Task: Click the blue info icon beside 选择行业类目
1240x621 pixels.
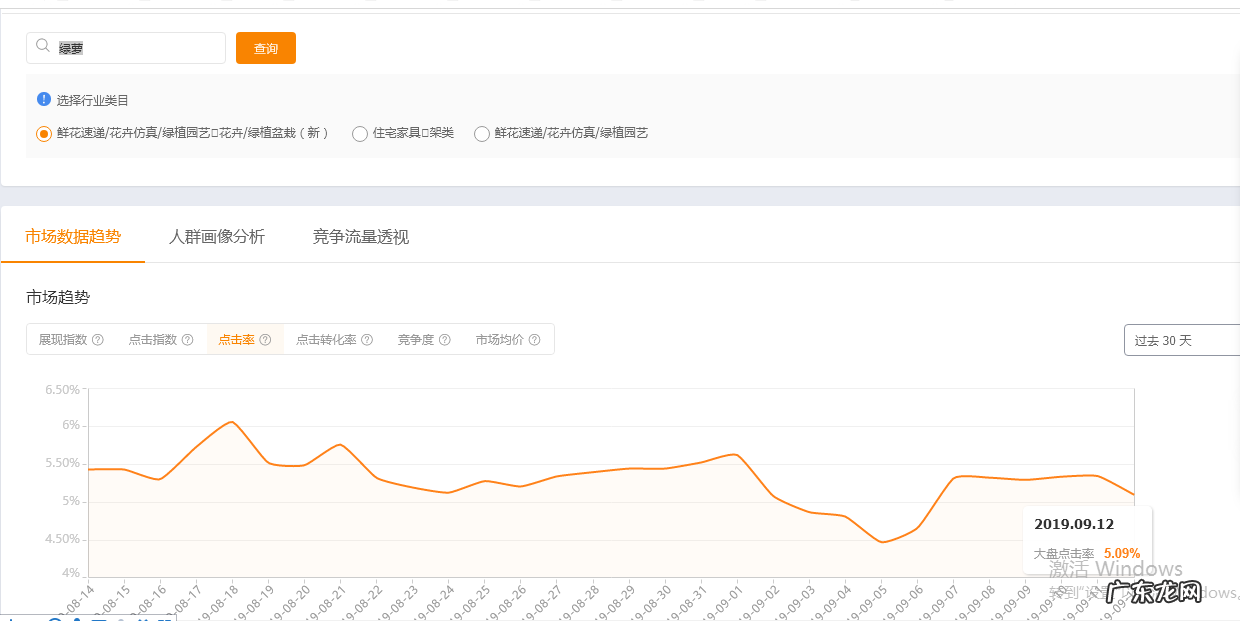Action: pyautogui.click(x=41, y=100)
